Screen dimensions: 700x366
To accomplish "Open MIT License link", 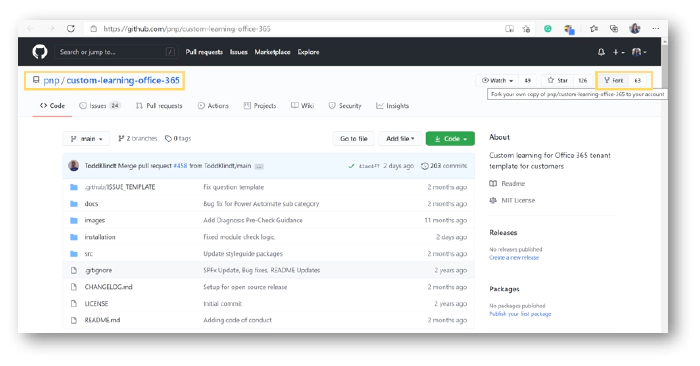I will point(518,200).
